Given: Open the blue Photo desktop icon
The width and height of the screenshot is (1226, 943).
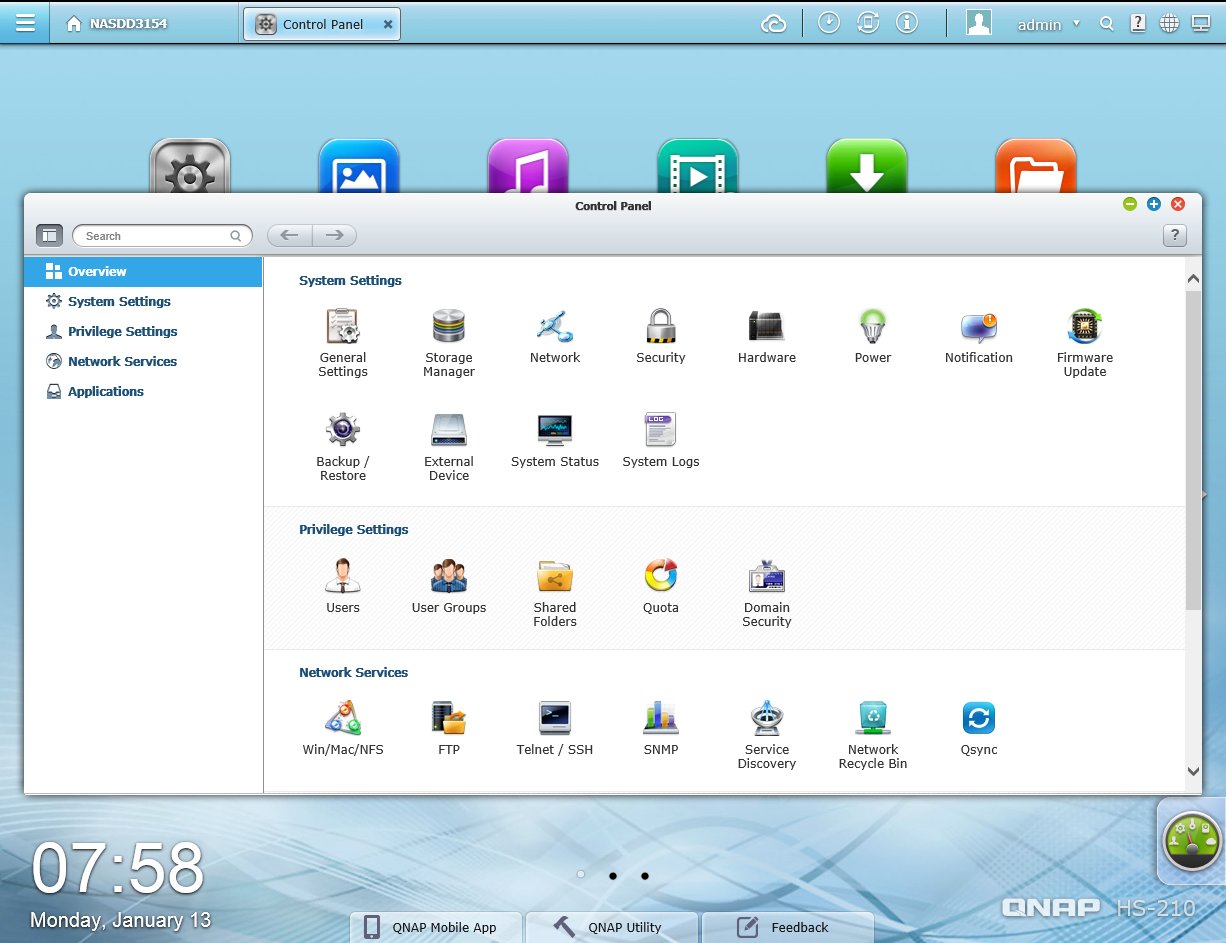Looking at the screenshot, I should point(359,166).
